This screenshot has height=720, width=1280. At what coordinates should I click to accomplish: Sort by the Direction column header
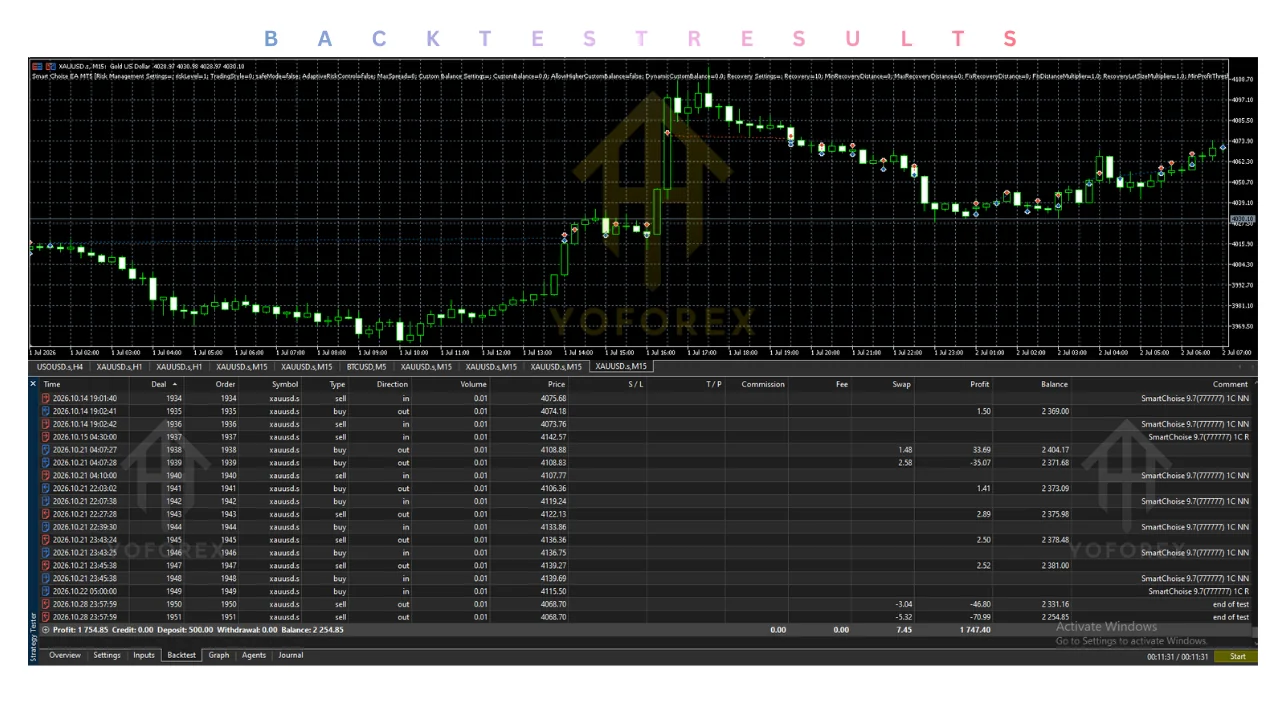[392, 384]
